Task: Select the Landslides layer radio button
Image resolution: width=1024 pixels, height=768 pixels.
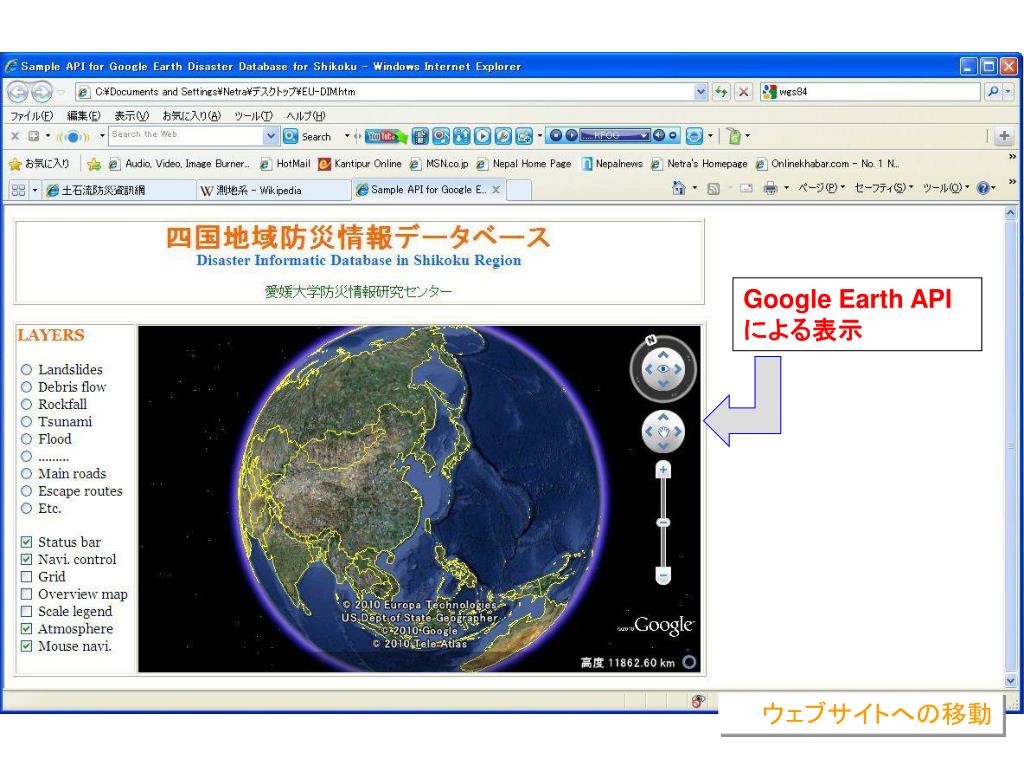Action: click(x=27, y=370)
